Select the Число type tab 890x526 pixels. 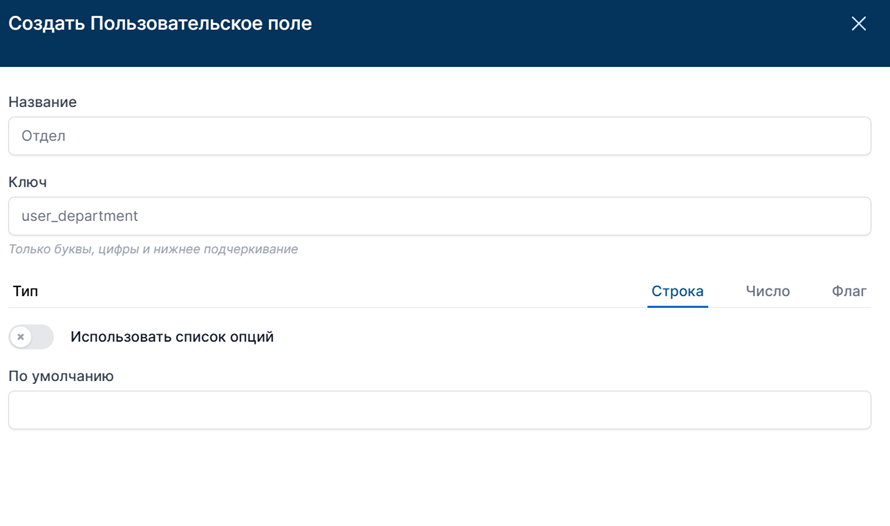pos(767,291)
